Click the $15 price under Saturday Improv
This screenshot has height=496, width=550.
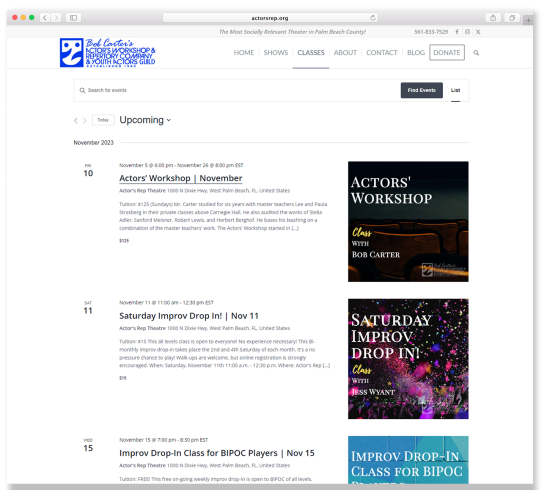123,378
